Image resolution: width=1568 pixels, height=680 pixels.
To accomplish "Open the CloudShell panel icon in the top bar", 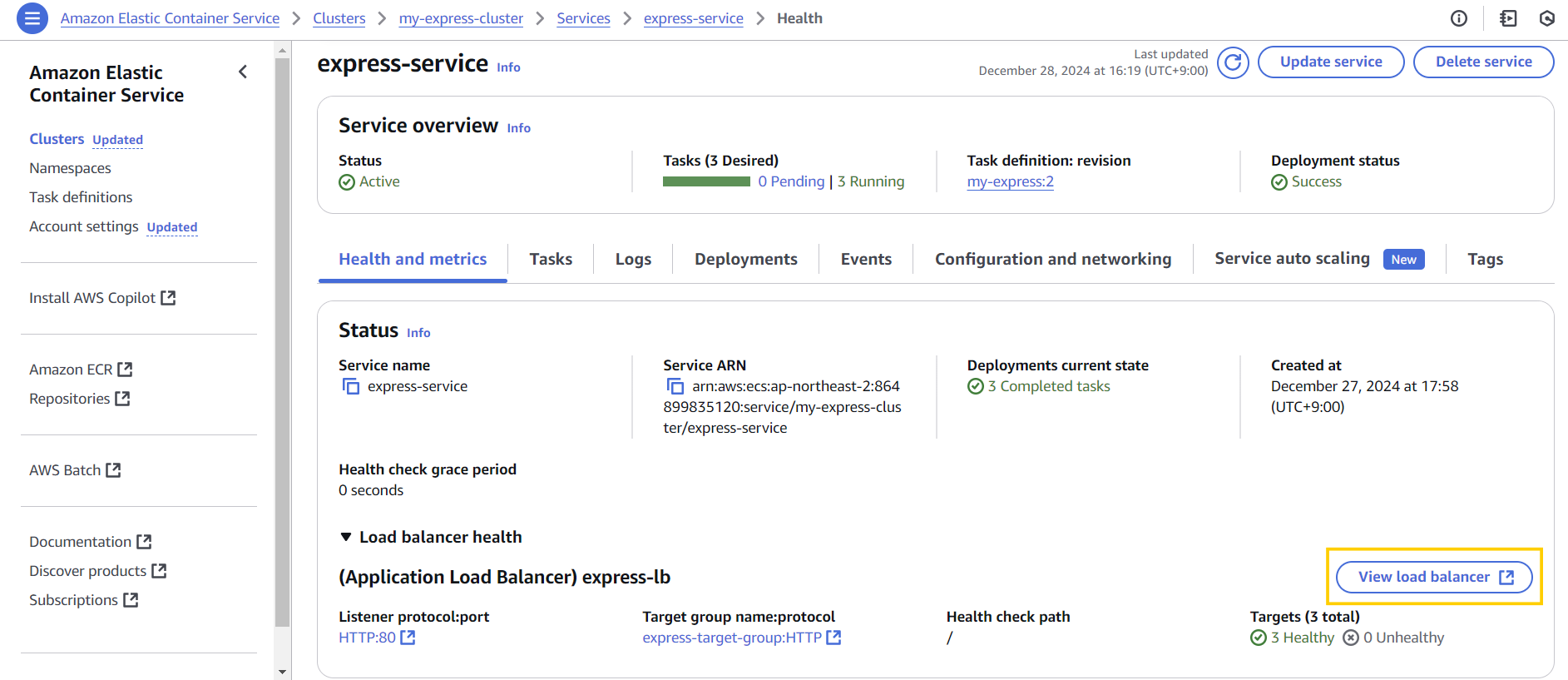I will coord(1508,18).
